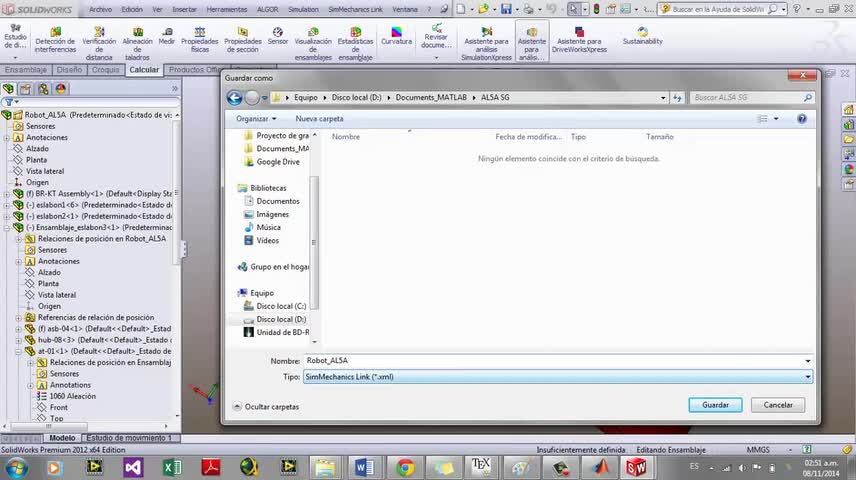The image size is (856, 480).
Task: Select the Curvatura tool
Action: [x=396, y=36]
